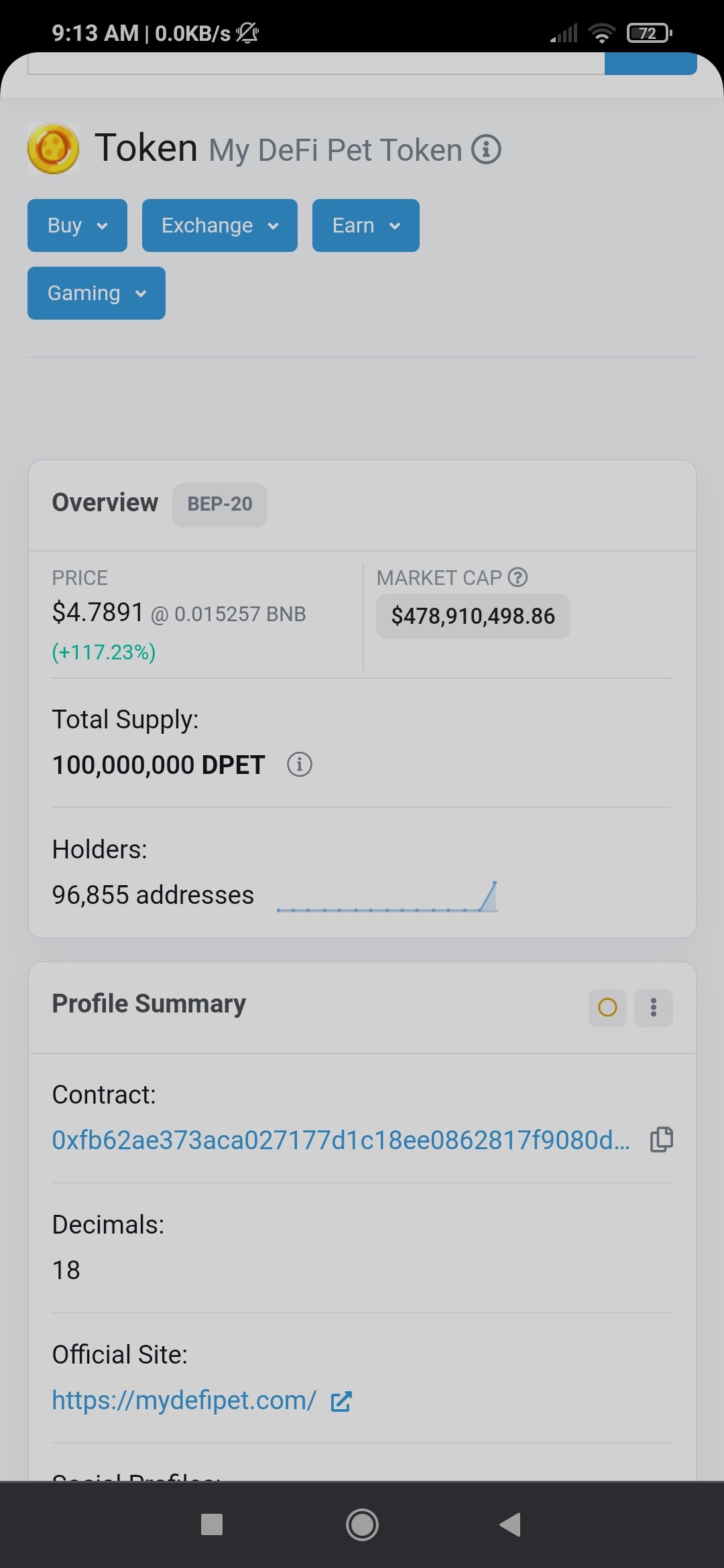Image resolution: width=724 pixels, height=1568 pixels.
Task: Open token info icon beside My DeFi Pet Token
Action: [486, 149]
